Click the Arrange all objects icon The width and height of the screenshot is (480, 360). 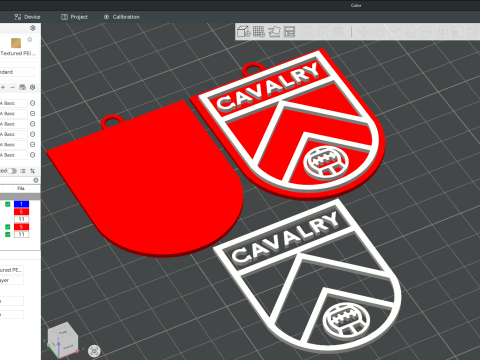pyautogui.click(x=290, y=32)
